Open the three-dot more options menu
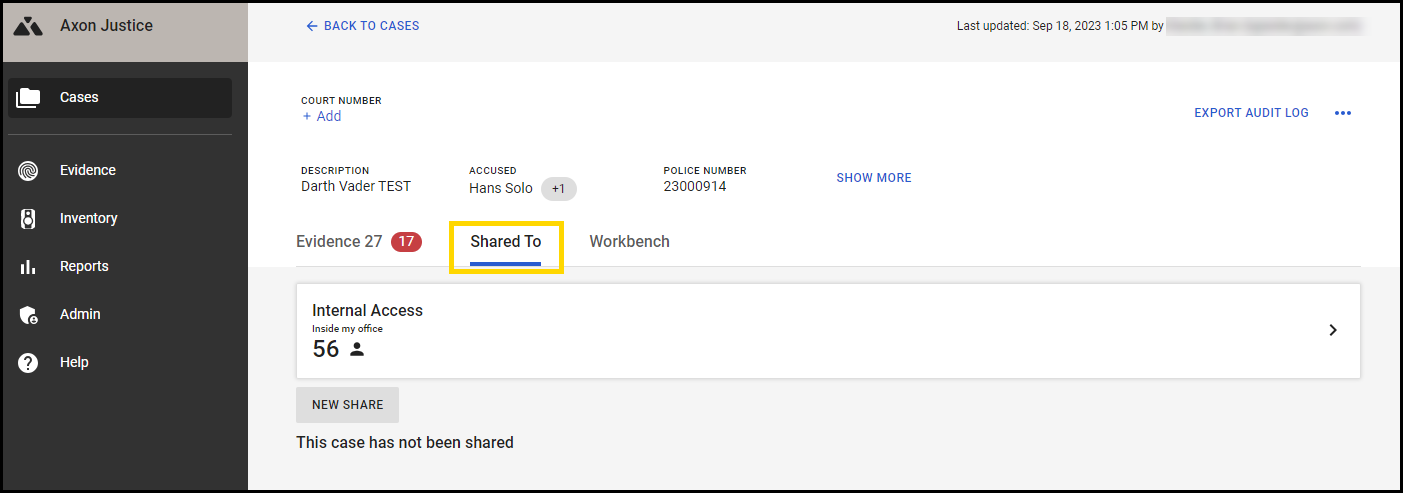1403x493 pixels. coord(1343,113)
